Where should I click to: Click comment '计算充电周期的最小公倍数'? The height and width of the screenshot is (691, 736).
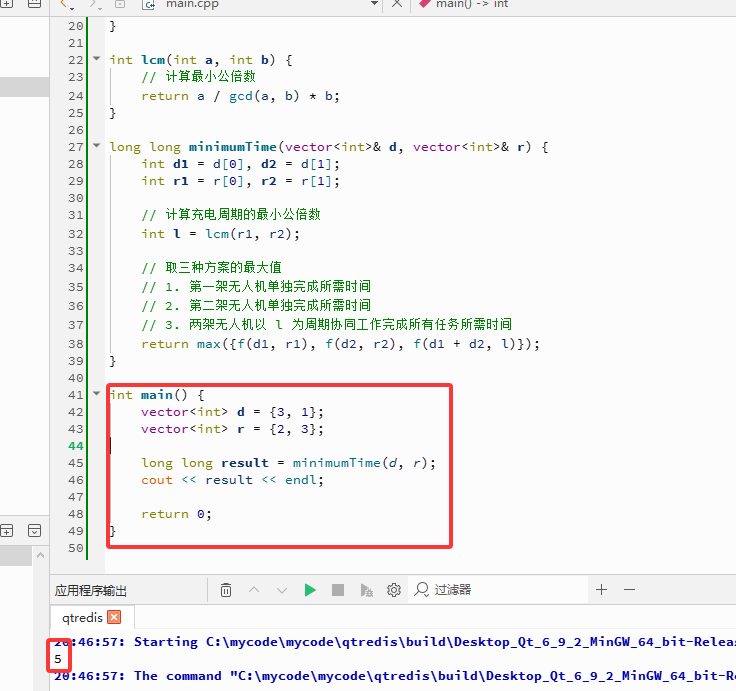tap(243, 215)
